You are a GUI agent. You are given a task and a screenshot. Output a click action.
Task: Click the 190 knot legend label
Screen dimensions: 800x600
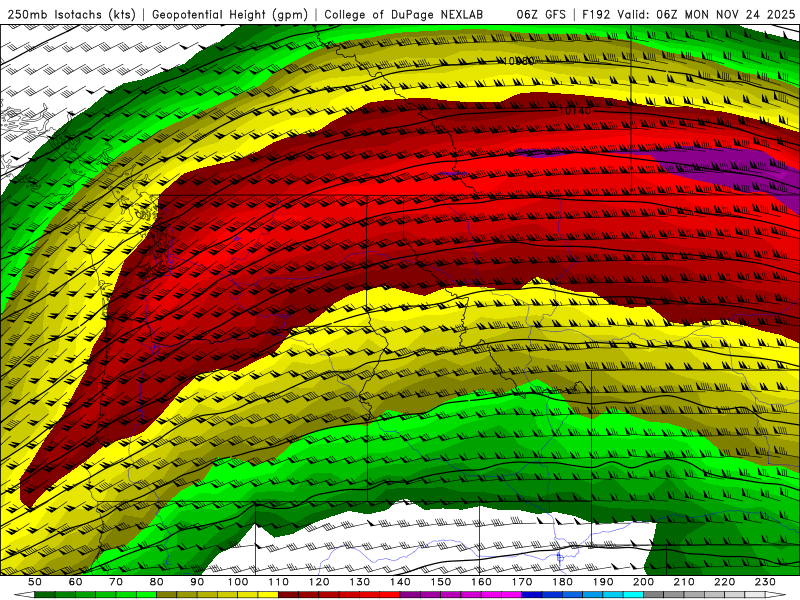pyautogui.click(x=603, y=582)
